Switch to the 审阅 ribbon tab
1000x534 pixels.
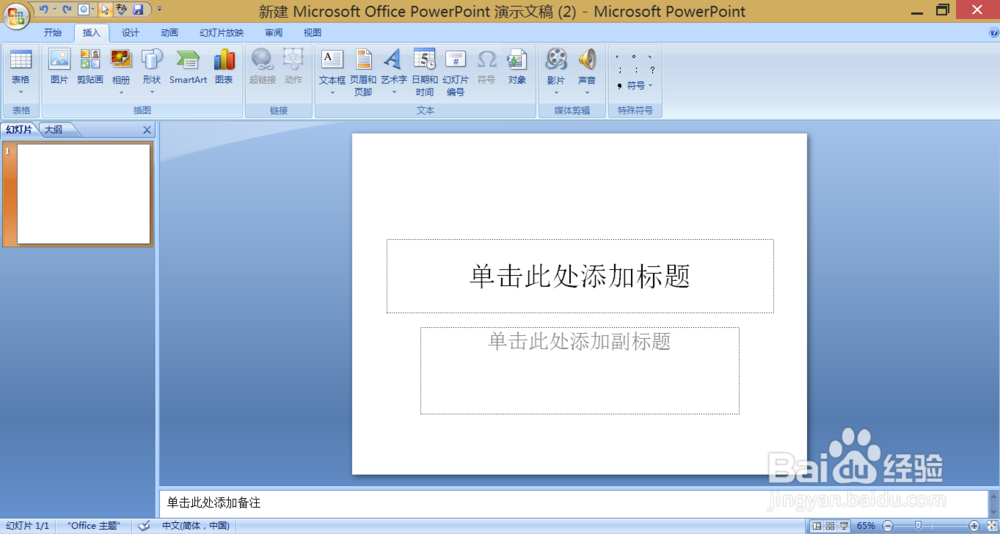pyautogui.click(x=274, y=33)
